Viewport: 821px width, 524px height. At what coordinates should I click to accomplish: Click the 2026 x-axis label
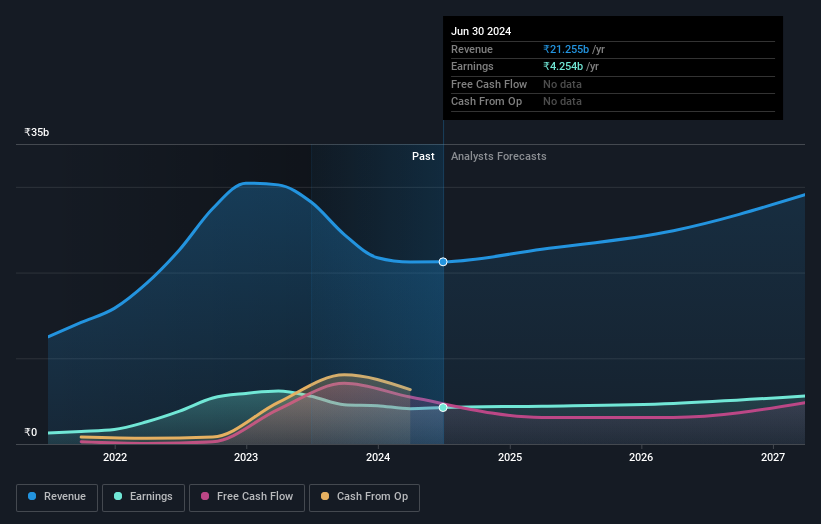tap(641, 458)
